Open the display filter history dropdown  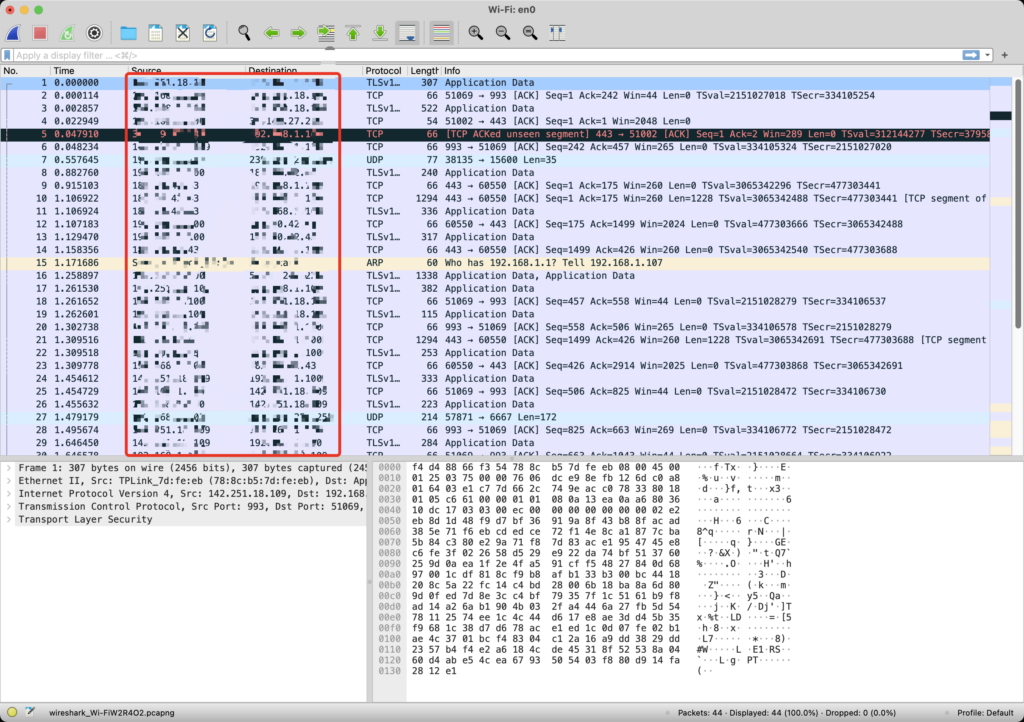(989, 55)
